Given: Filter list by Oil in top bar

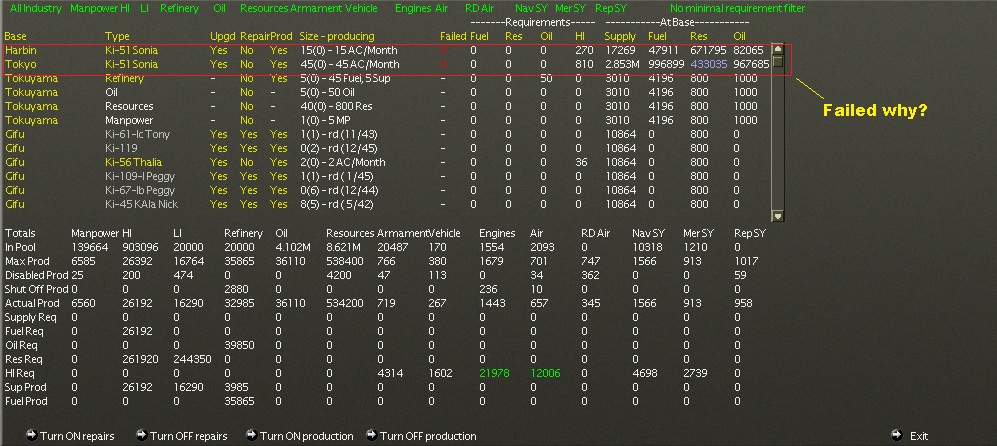Looking at the screenshot, I should (219, 8).
